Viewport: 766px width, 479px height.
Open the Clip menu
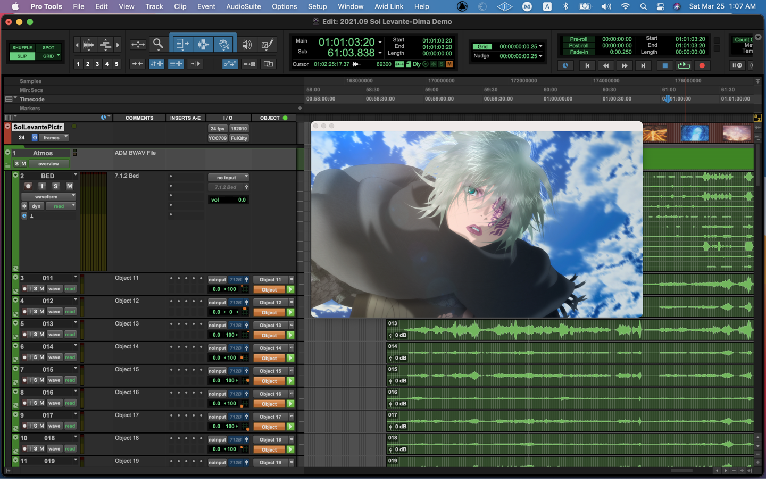[x=180, y=6]
